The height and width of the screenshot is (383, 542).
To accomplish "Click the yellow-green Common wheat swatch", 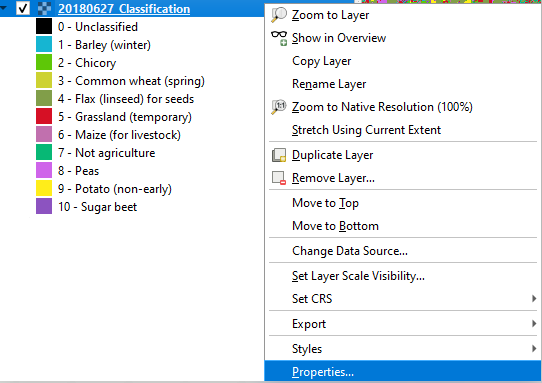I will (44, 81).
